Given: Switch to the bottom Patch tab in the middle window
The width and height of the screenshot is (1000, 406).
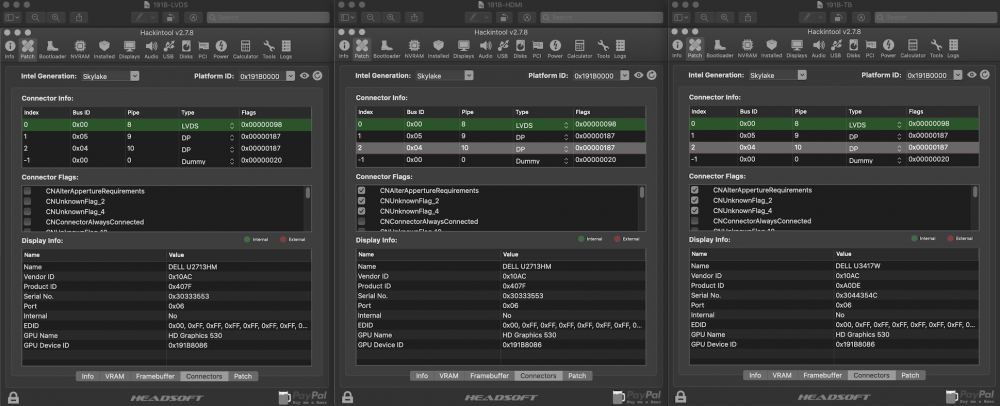Looking at the screenshot, I should coord(577,375).
